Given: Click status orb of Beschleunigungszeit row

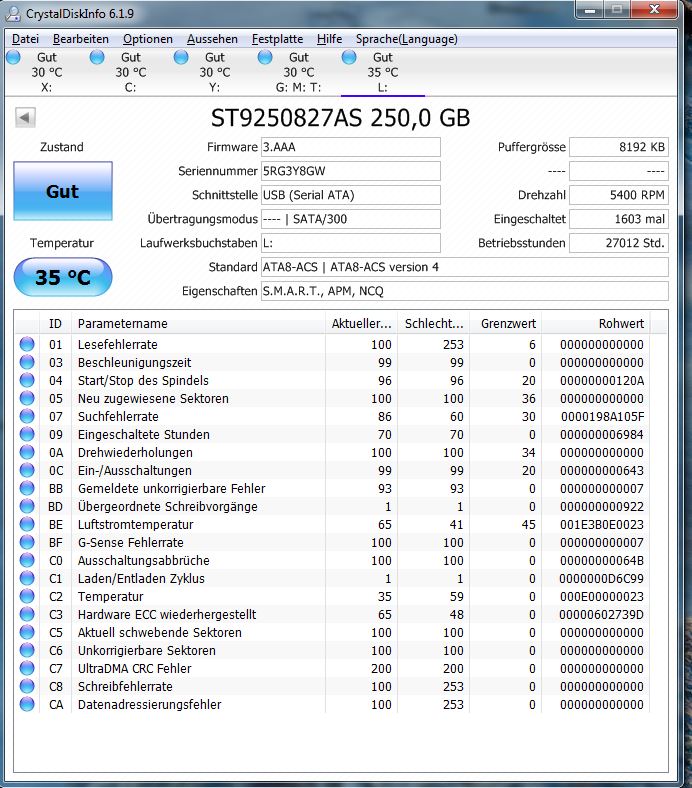Looking at the screenshot, I should click(27, 362).
